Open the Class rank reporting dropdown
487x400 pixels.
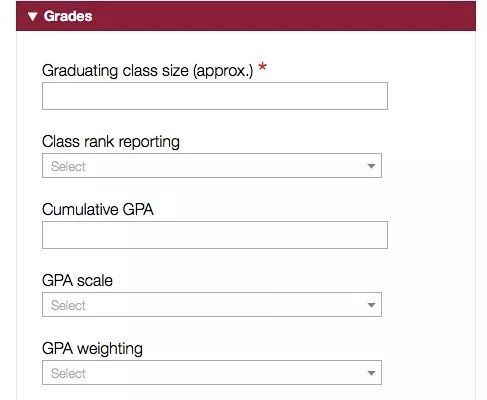[212, 166]
